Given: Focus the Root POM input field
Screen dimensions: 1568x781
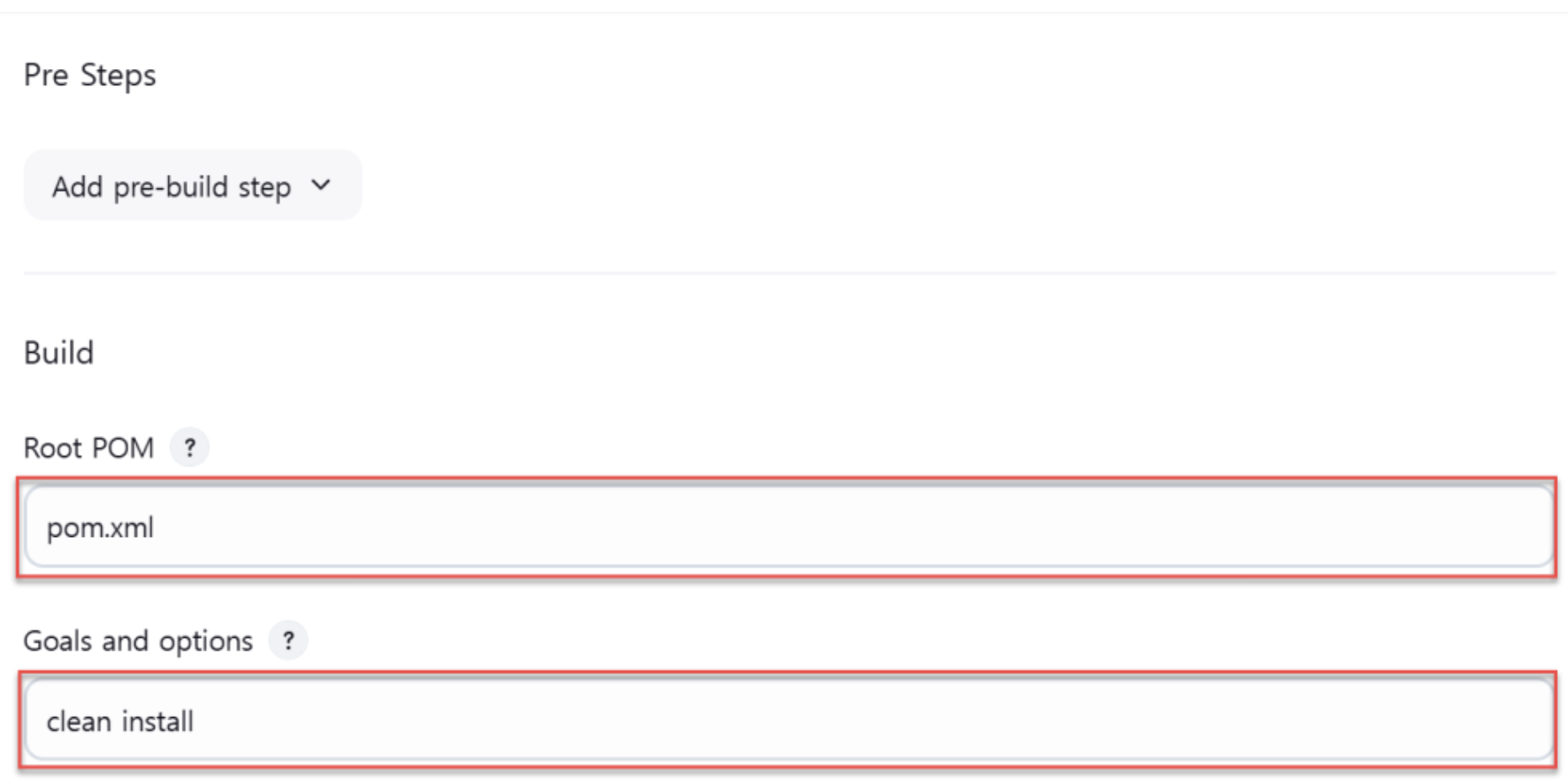Looking at the screenshot, I should pyautogui.click(x=788, y=528).
